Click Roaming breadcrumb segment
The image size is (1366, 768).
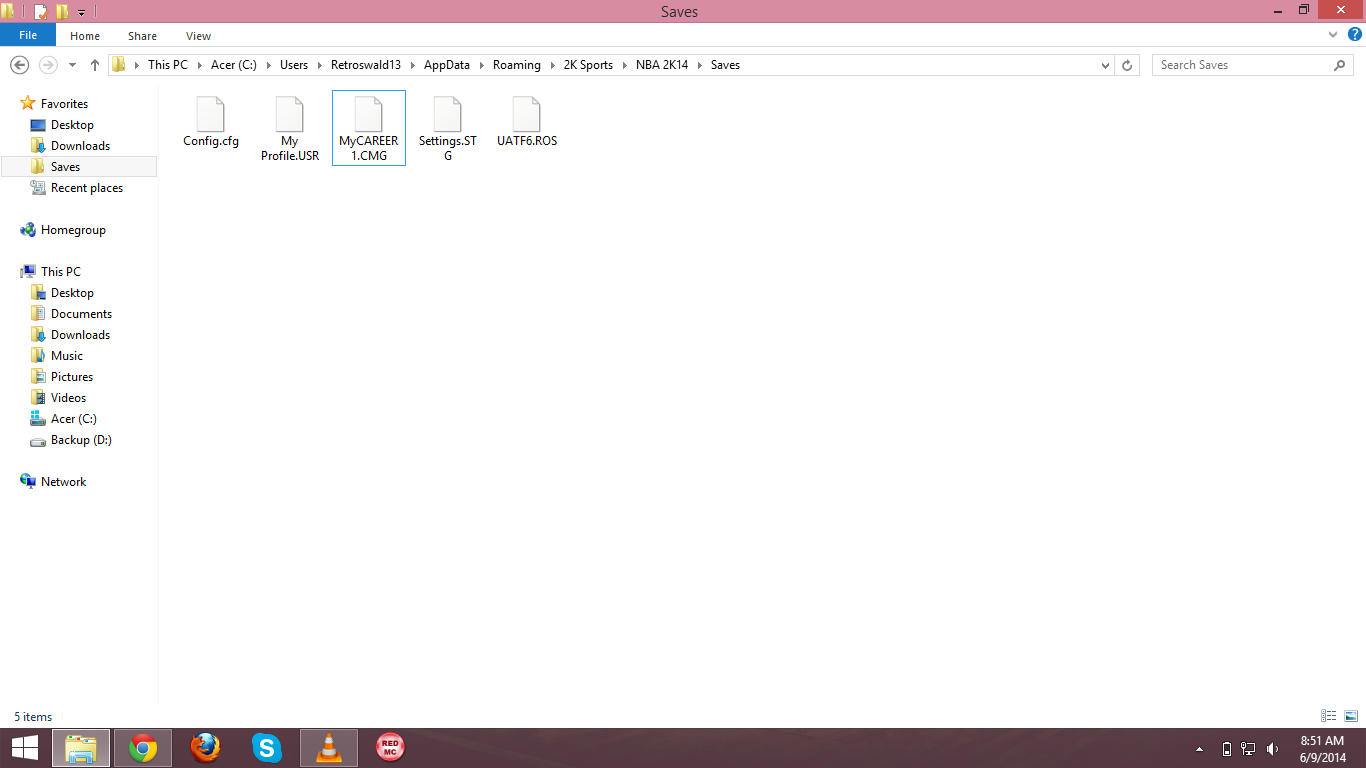pyautogui.click(x=516, y=65)
